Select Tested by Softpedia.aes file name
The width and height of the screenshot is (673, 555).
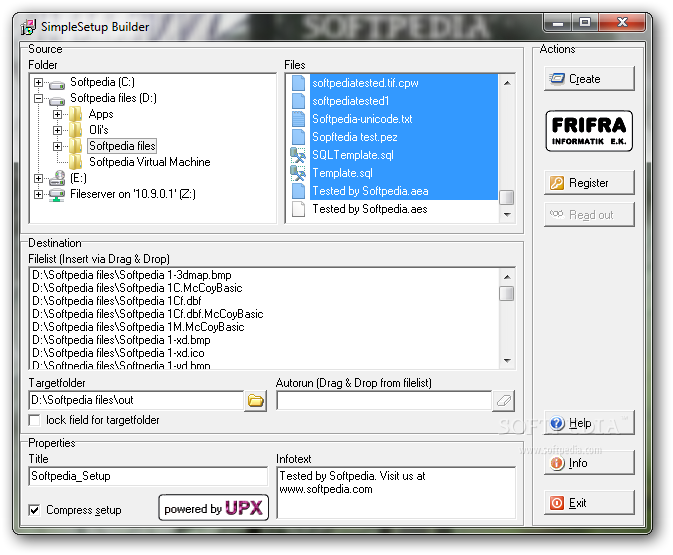click(370, 209)
